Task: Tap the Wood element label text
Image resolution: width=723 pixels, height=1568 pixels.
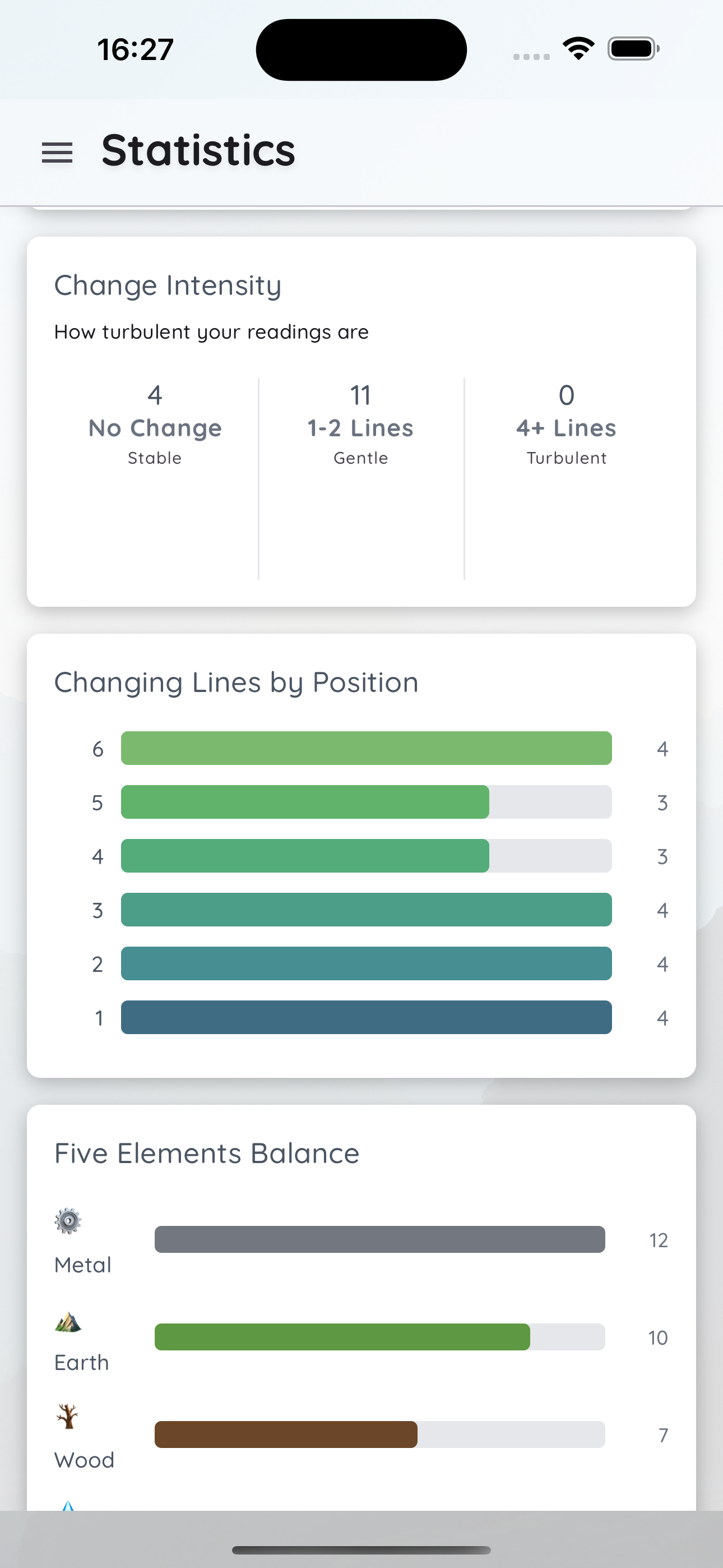Action: 84,1460
